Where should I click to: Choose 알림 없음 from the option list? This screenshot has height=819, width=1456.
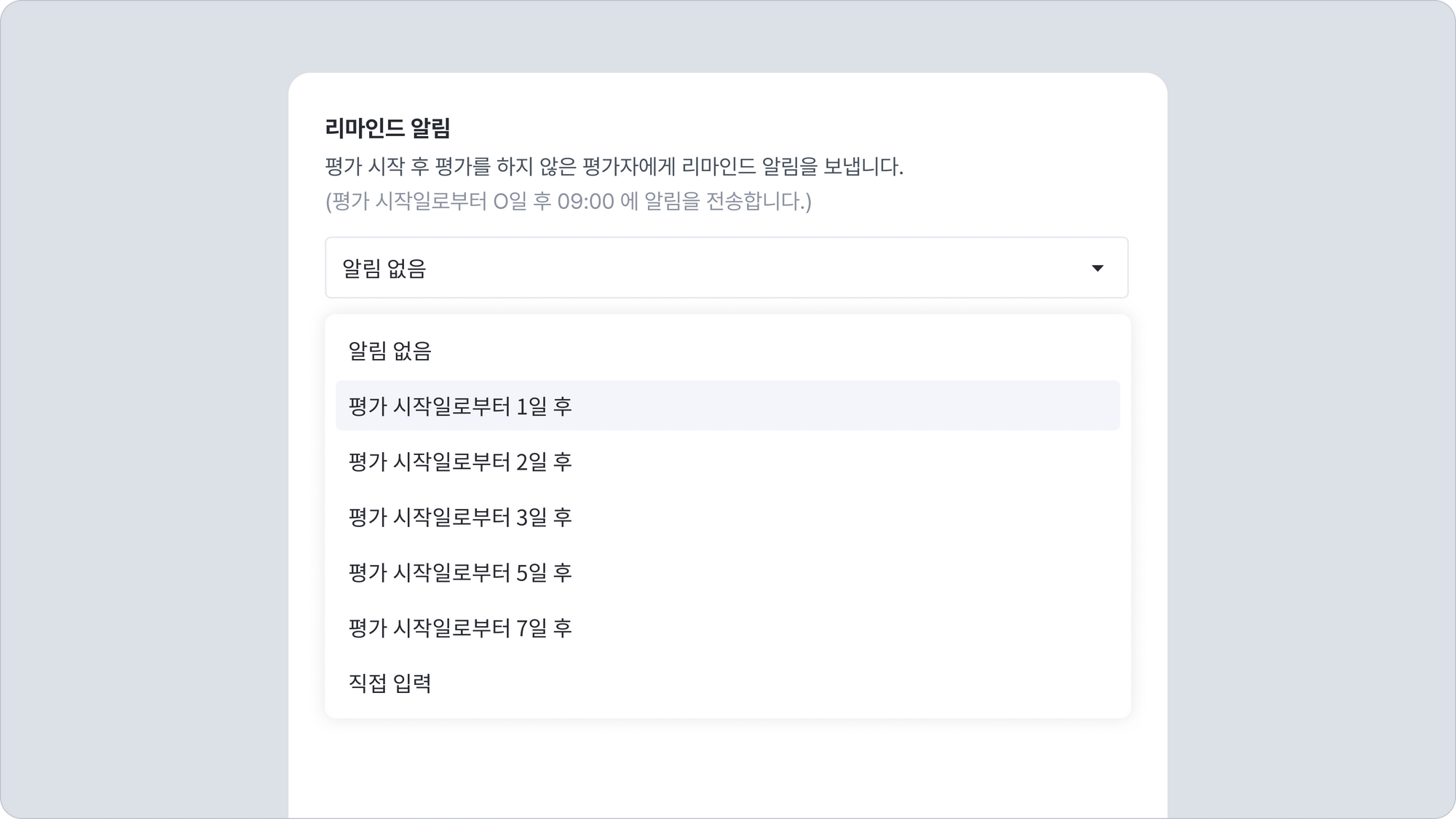[x=390, y=351]
